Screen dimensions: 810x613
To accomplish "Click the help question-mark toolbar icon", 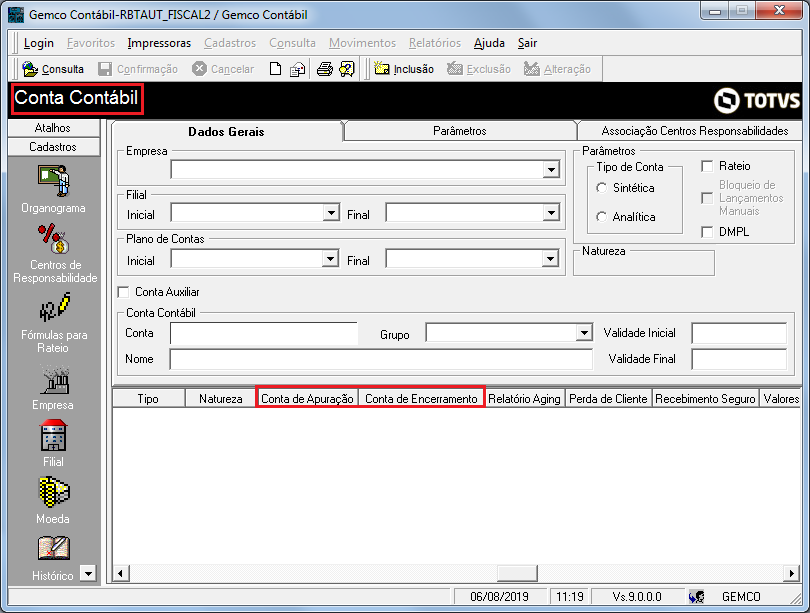I will click(347, 69).
